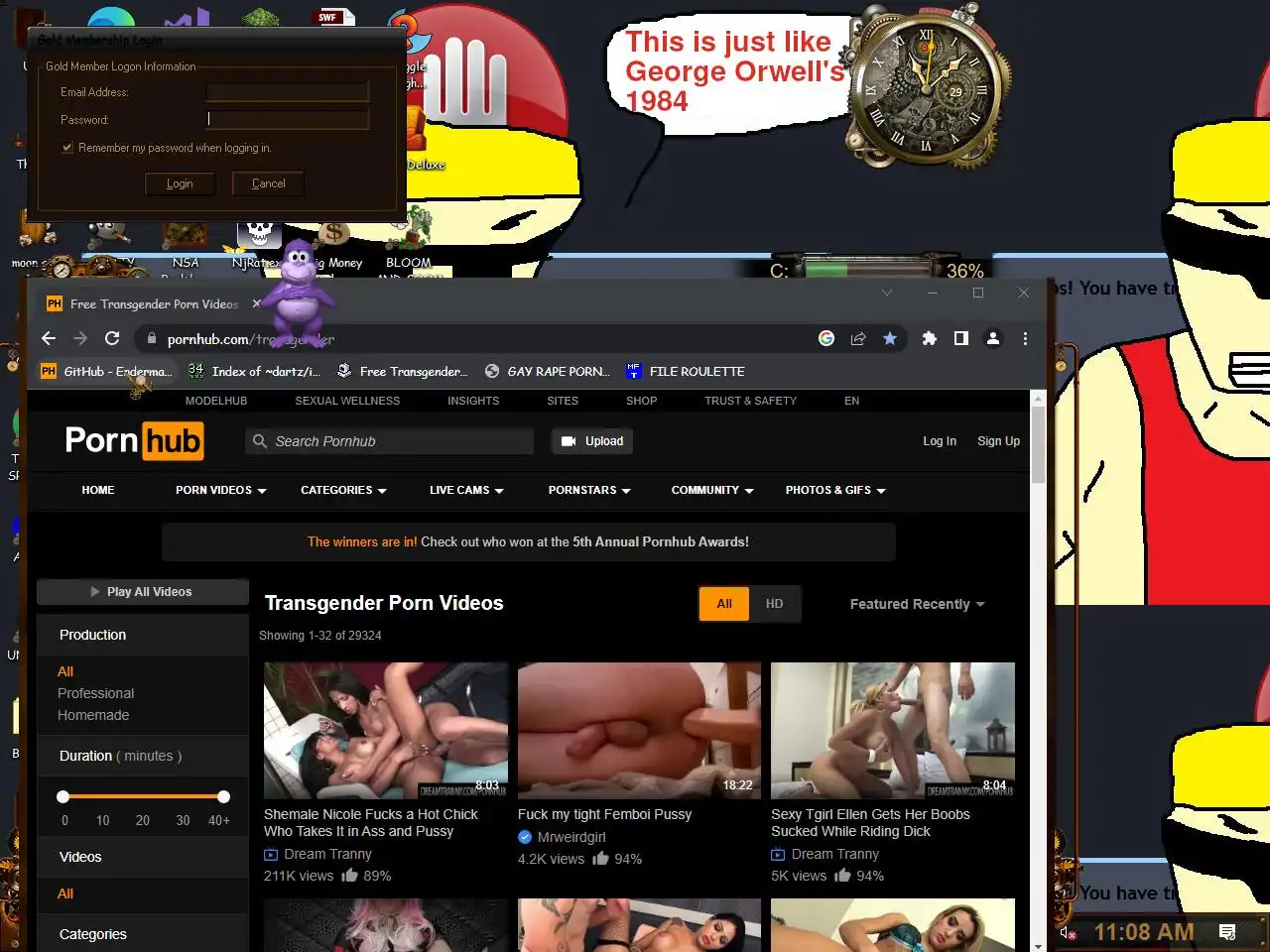Select the Professional production filter
This screenshot has width=1270, height=952.
click(x=95, y=693)
